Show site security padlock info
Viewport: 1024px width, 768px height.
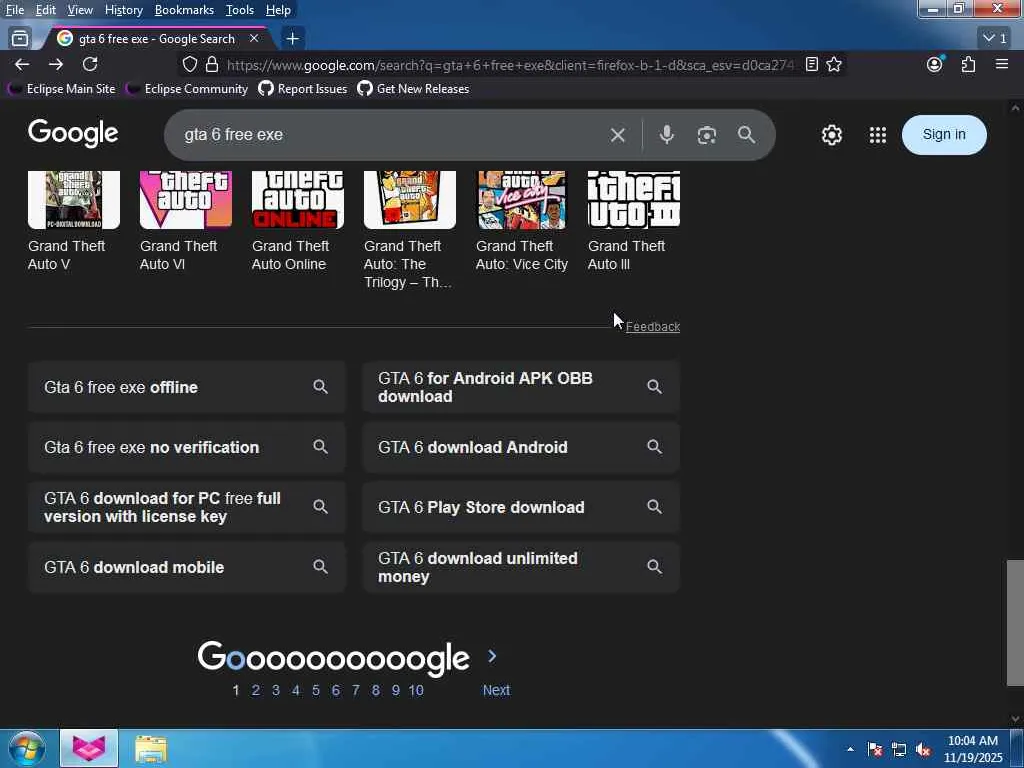[x=212, y=64]
